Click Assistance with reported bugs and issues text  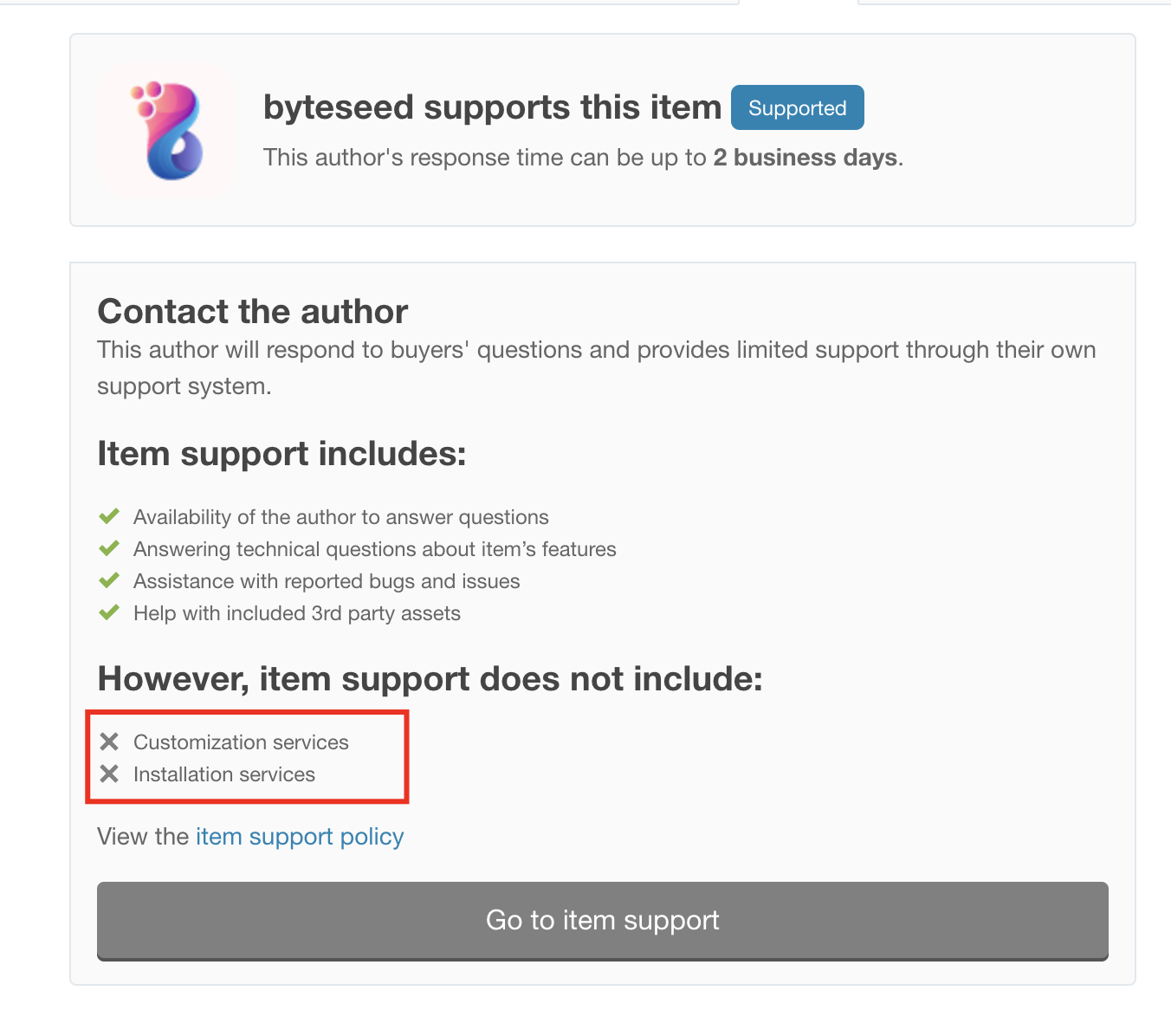click(327, 581)
